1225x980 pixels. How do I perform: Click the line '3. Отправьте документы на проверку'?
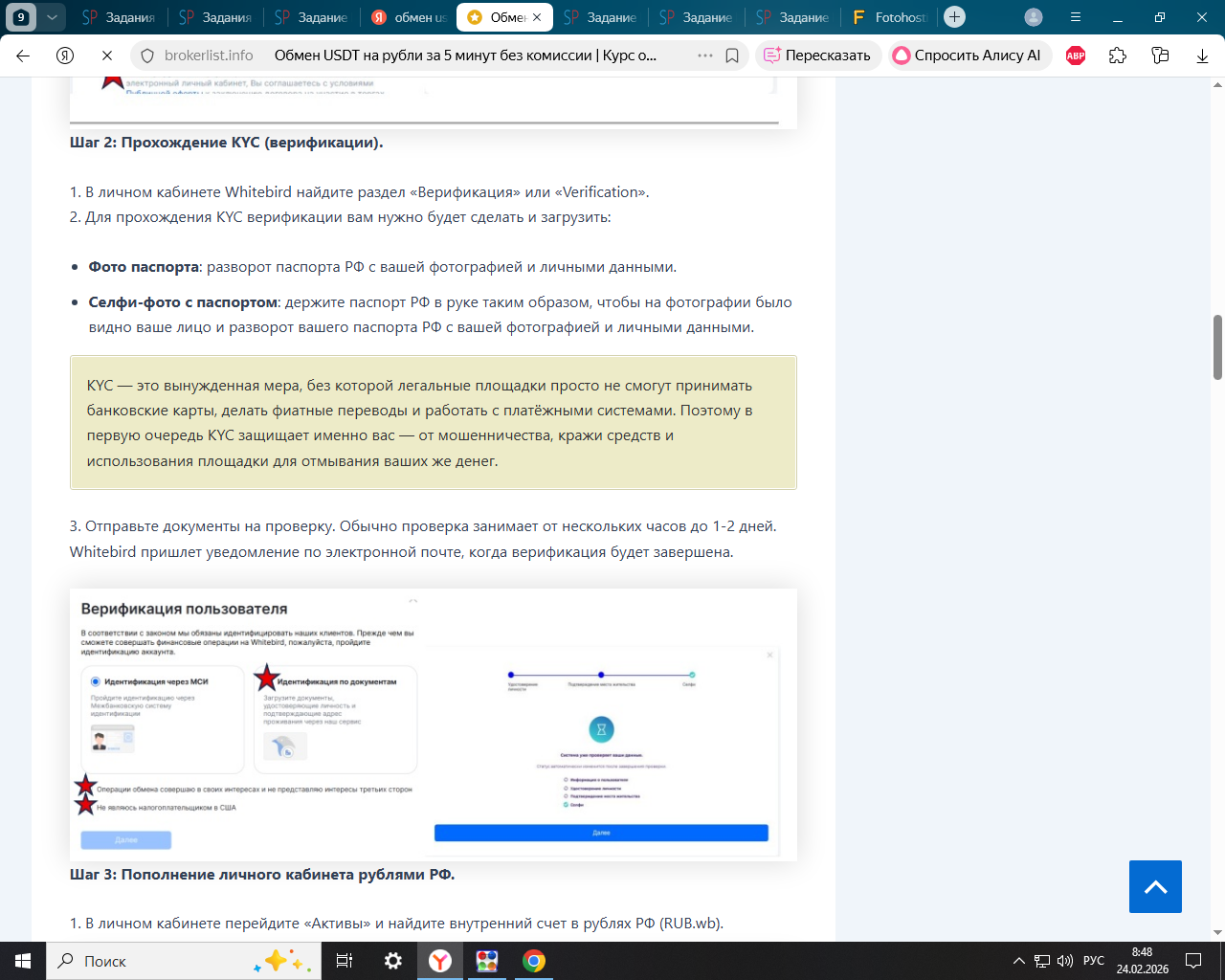tap(423, 526)
